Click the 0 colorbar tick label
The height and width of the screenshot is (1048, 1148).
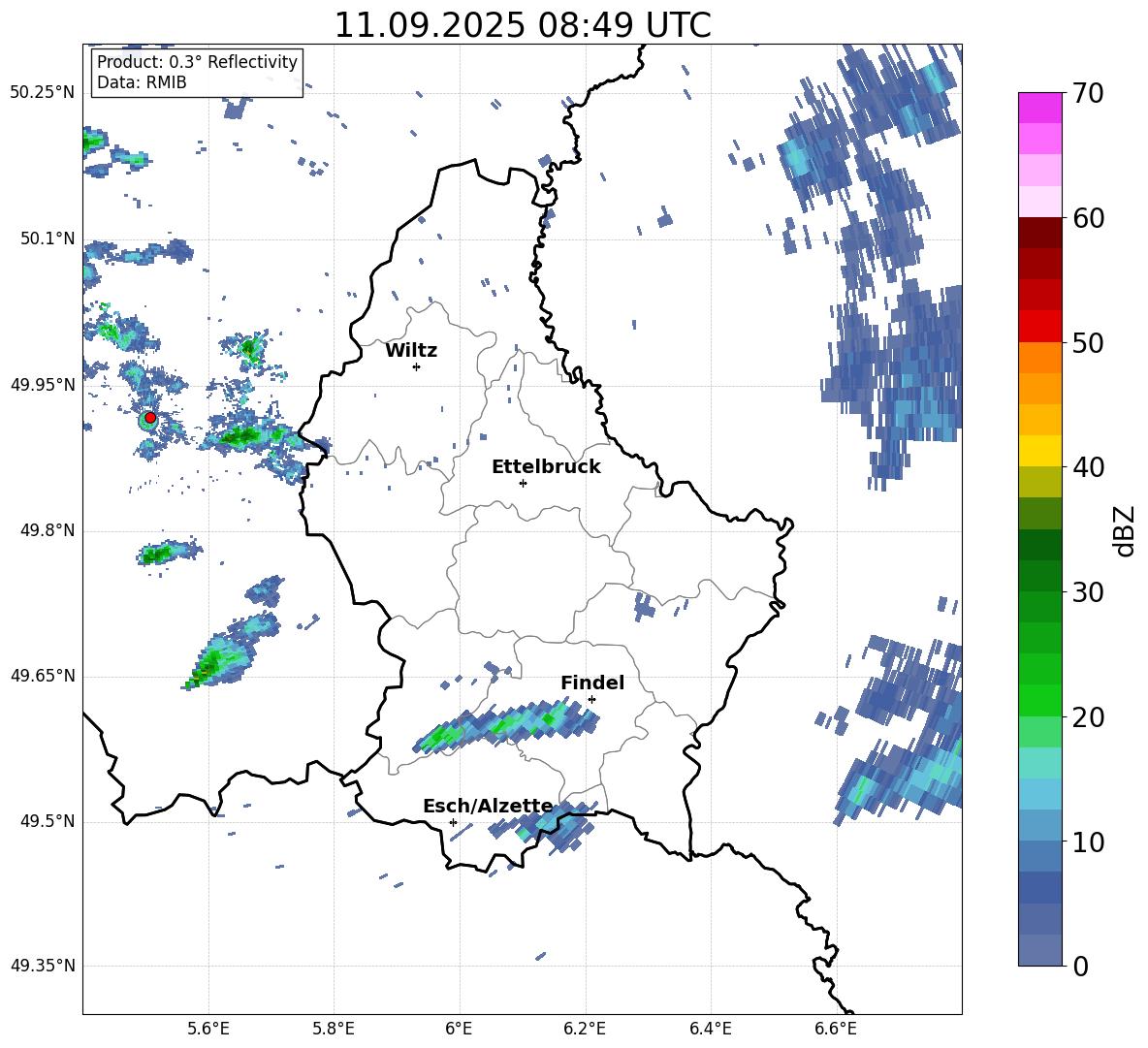tap(1080, 966)
